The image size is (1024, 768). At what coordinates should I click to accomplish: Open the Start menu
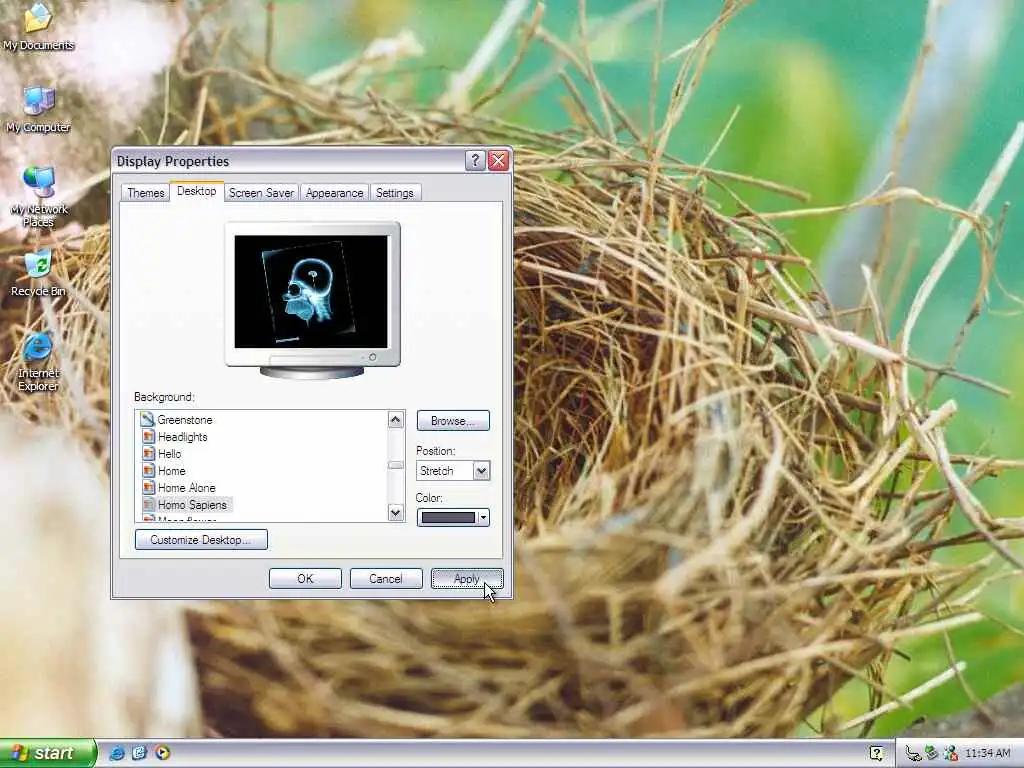[48, 753]
